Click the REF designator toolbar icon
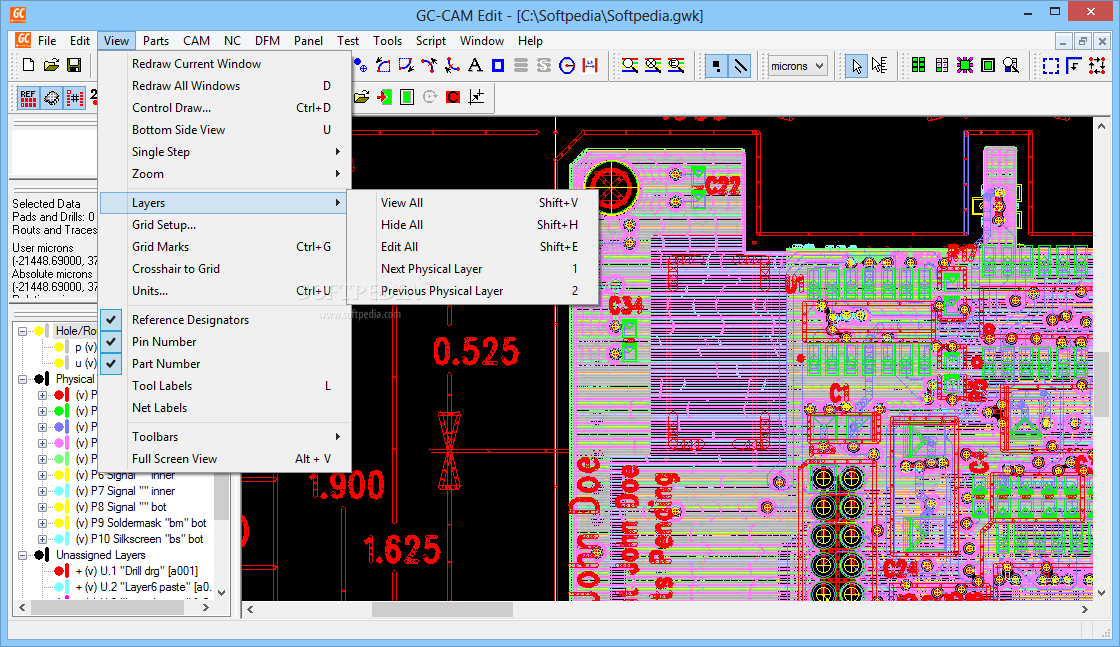 point(28,97)
